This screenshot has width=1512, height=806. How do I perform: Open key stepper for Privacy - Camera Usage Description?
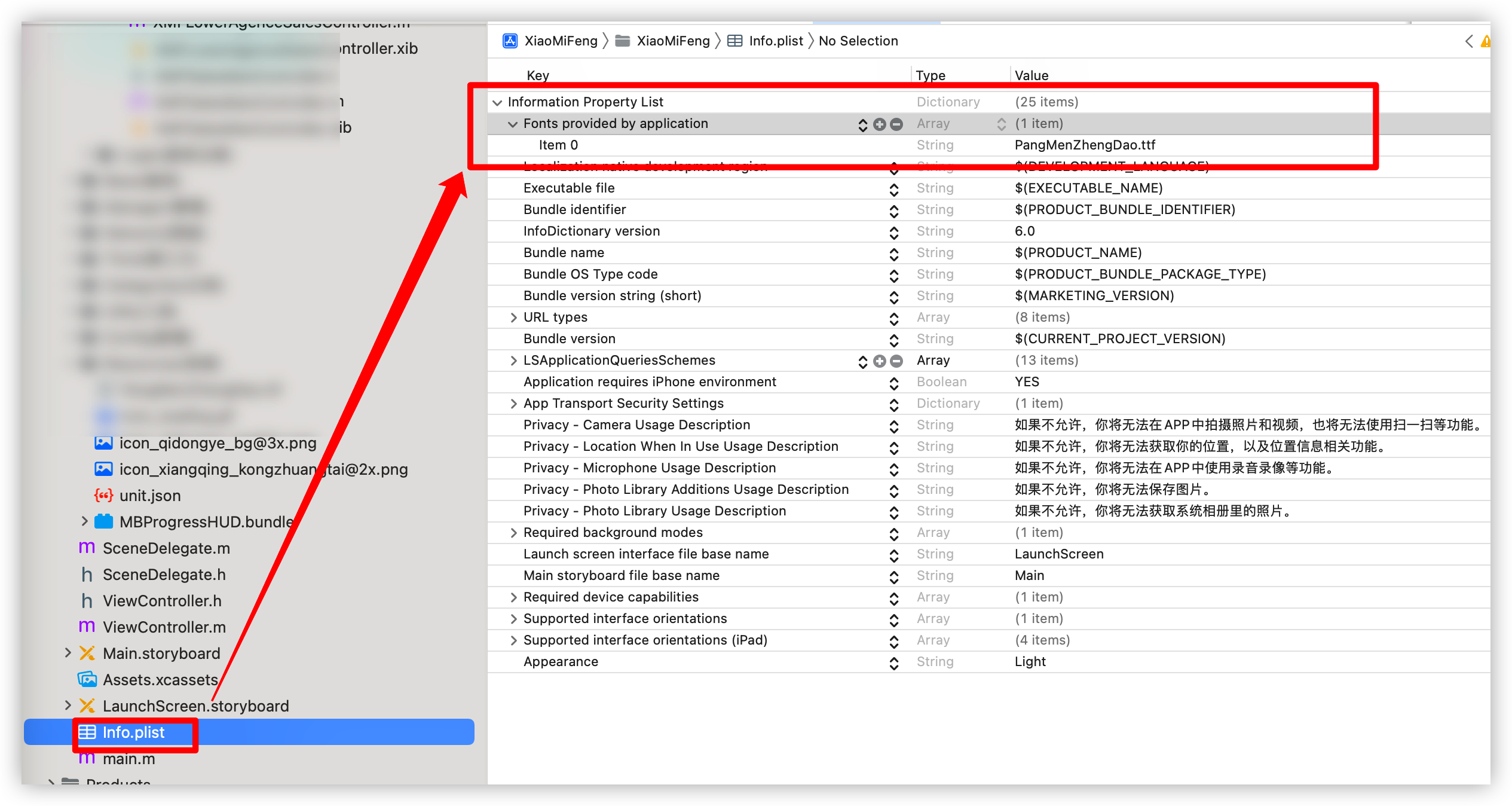(894, 426)
